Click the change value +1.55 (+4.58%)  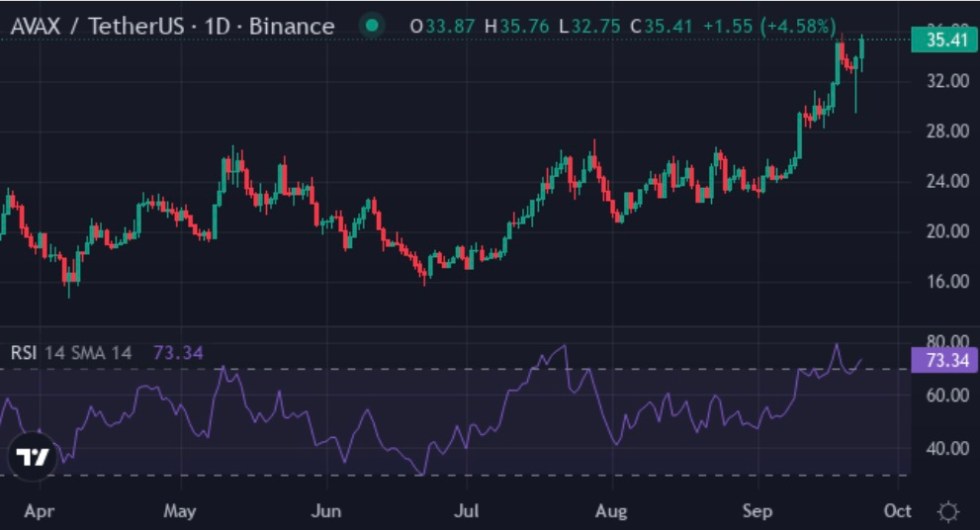pos(770,26)
